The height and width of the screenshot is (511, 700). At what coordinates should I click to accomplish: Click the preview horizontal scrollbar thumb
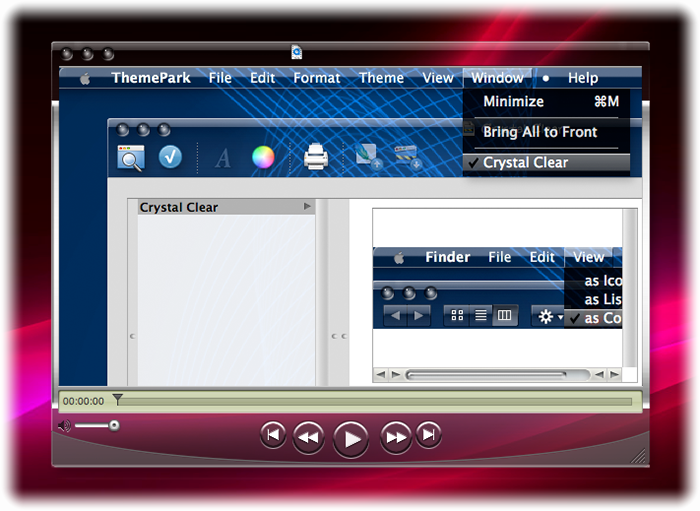(487, 375)
